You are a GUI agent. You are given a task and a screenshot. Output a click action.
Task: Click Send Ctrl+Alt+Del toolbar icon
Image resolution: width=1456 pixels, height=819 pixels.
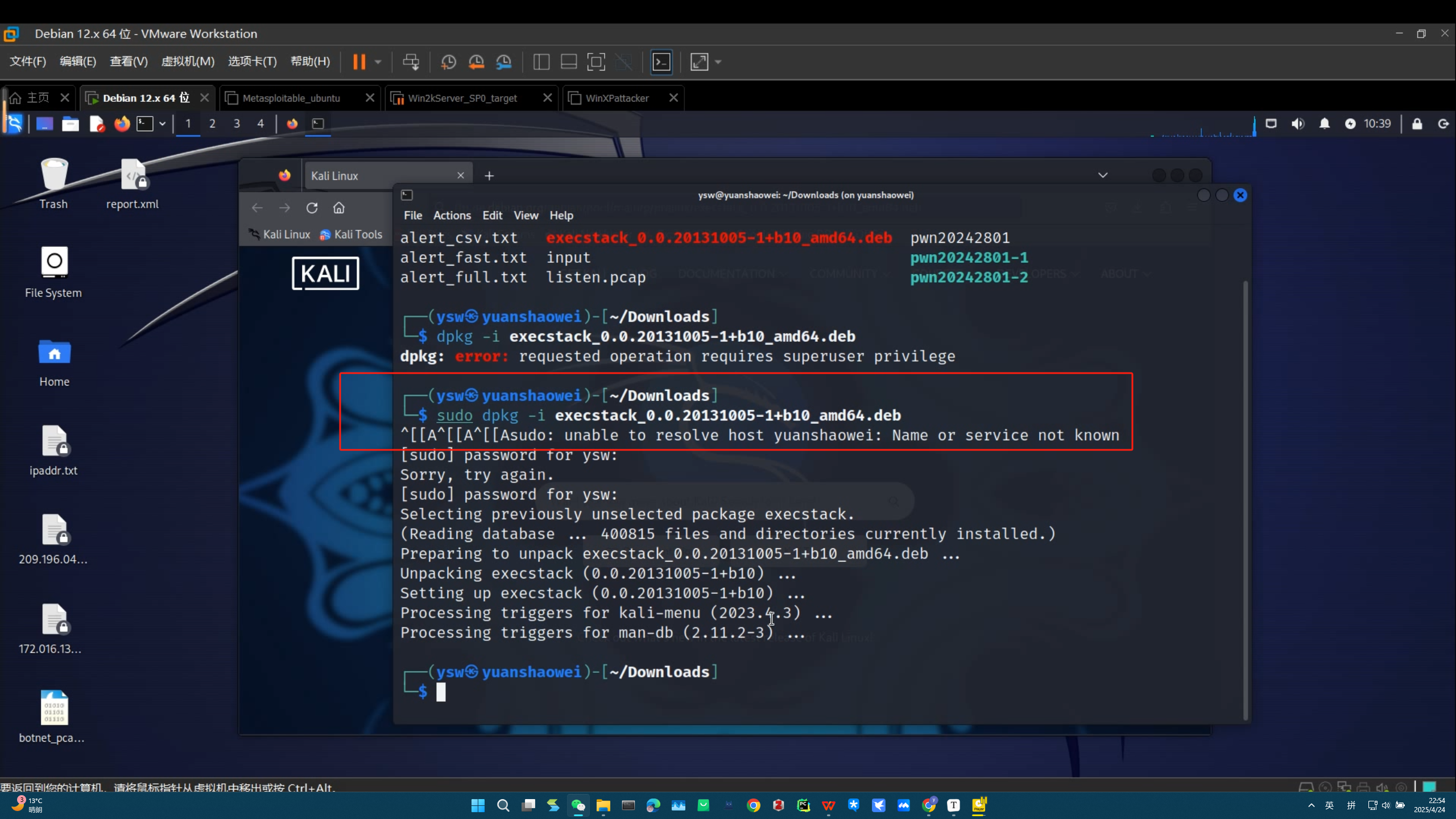[x=411, y=61]
